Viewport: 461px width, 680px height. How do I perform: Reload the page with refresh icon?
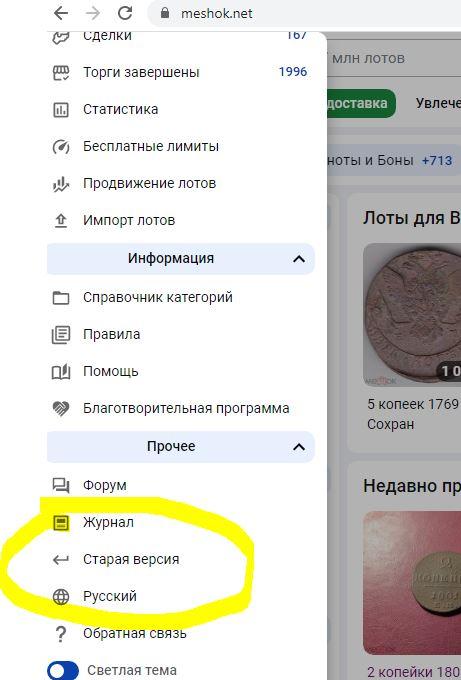coord(125,13)
